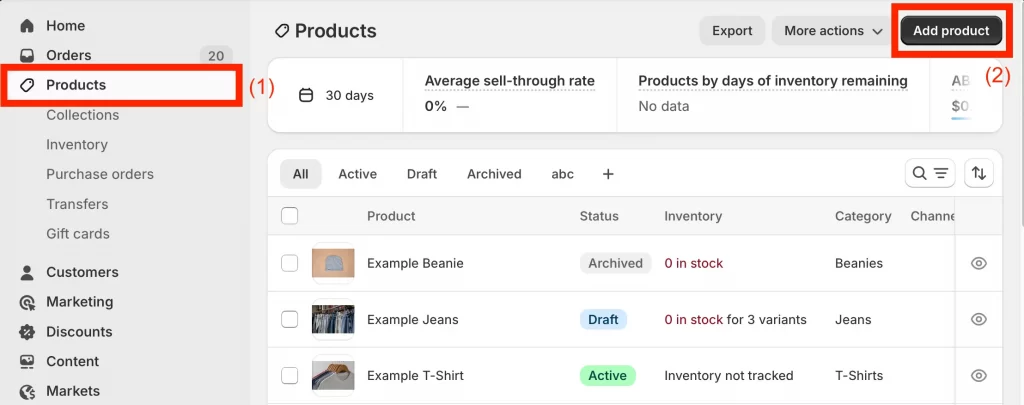1024x405 pixels.
Task: Open Inventory in the sidebar
Action: 77,145
